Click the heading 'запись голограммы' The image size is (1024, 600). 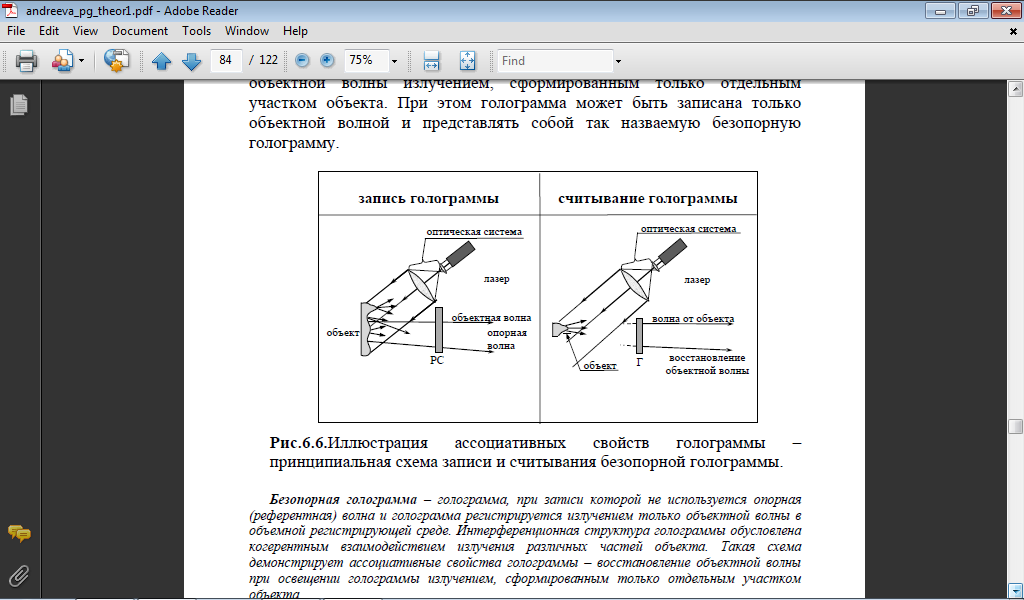click(428, 198)
